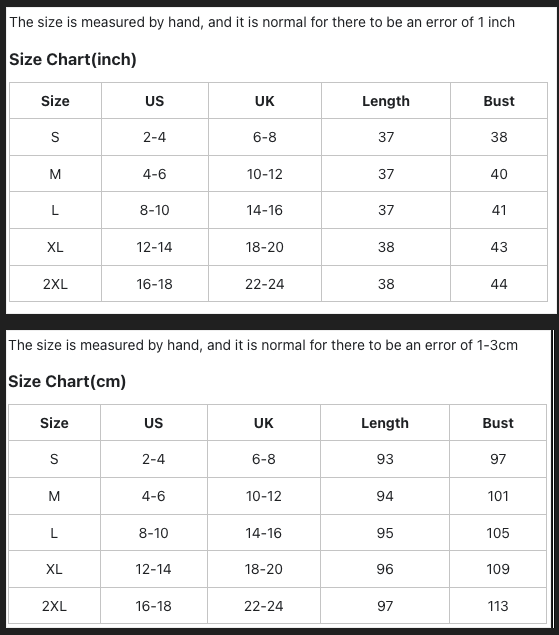Click UK size 22-24 in cm chart
This screenshot has height=635, width=559.
(x=264, y=606)
